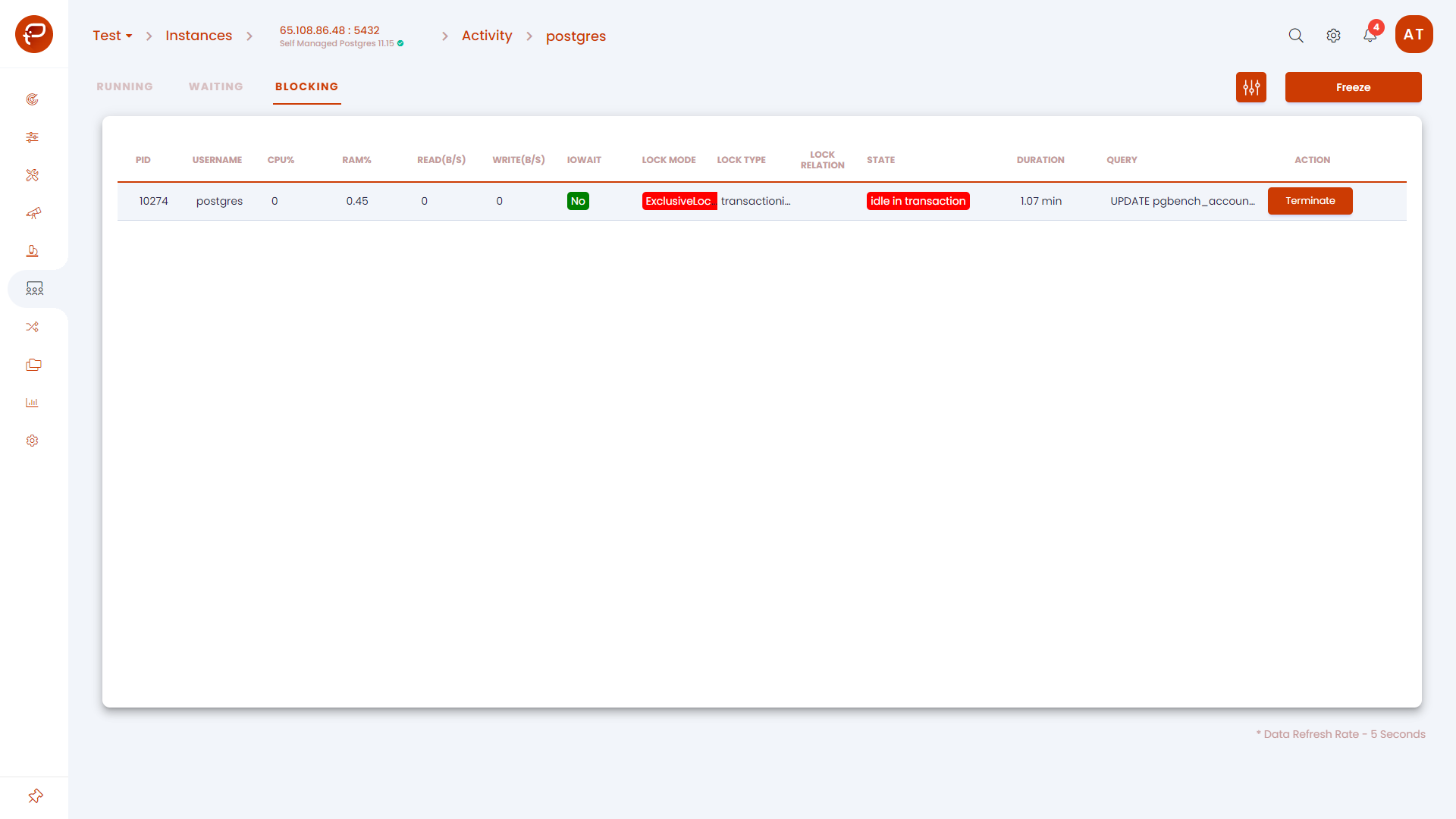This screenshot has width=1456, height=819.
Task: Click the UPDATE pgbench_accoun... query cell
Action: 1182,201
